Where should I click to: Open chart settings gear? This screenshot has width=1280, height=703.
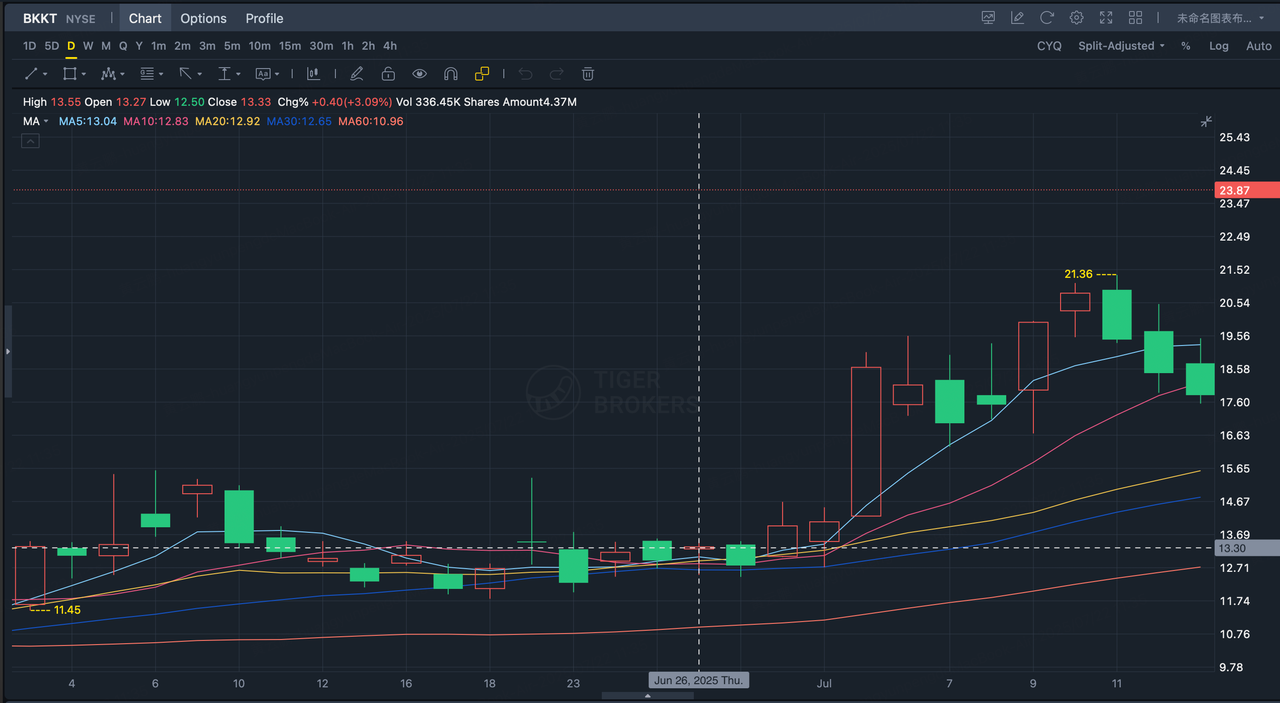1076,17
